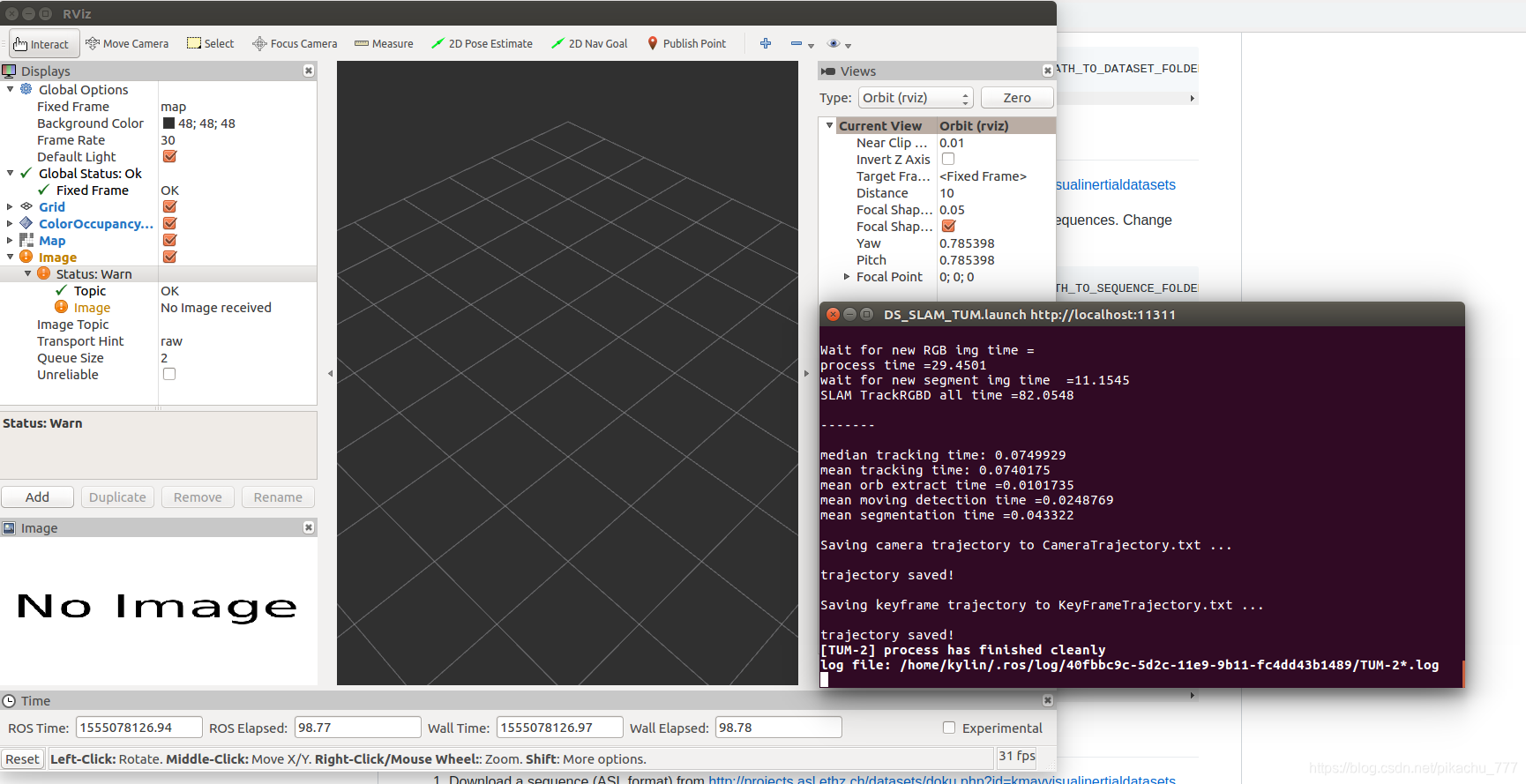Select the 2D Nav Goal tool
Viewport: 1526px width, 784px height.
pos(589,44)
